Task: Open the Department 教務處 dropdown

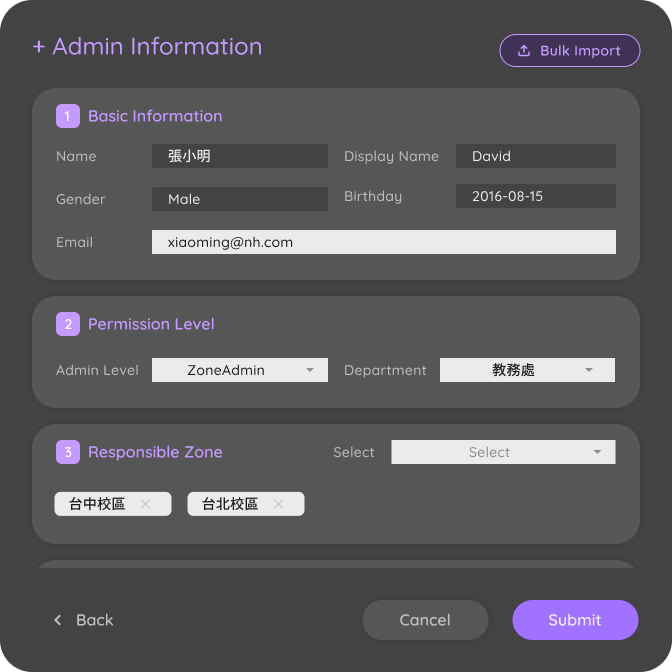Action: [x=527, y=370]
